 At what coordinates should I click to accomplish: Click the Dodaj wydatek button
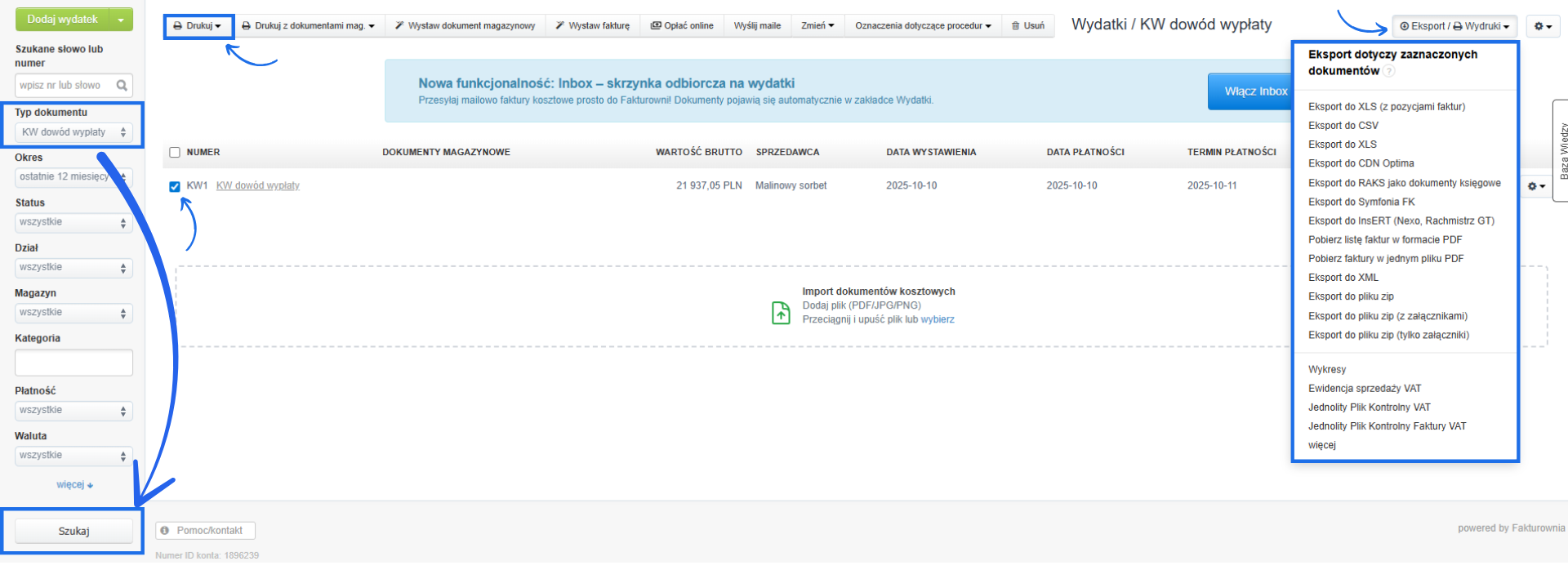pos(62,19)
